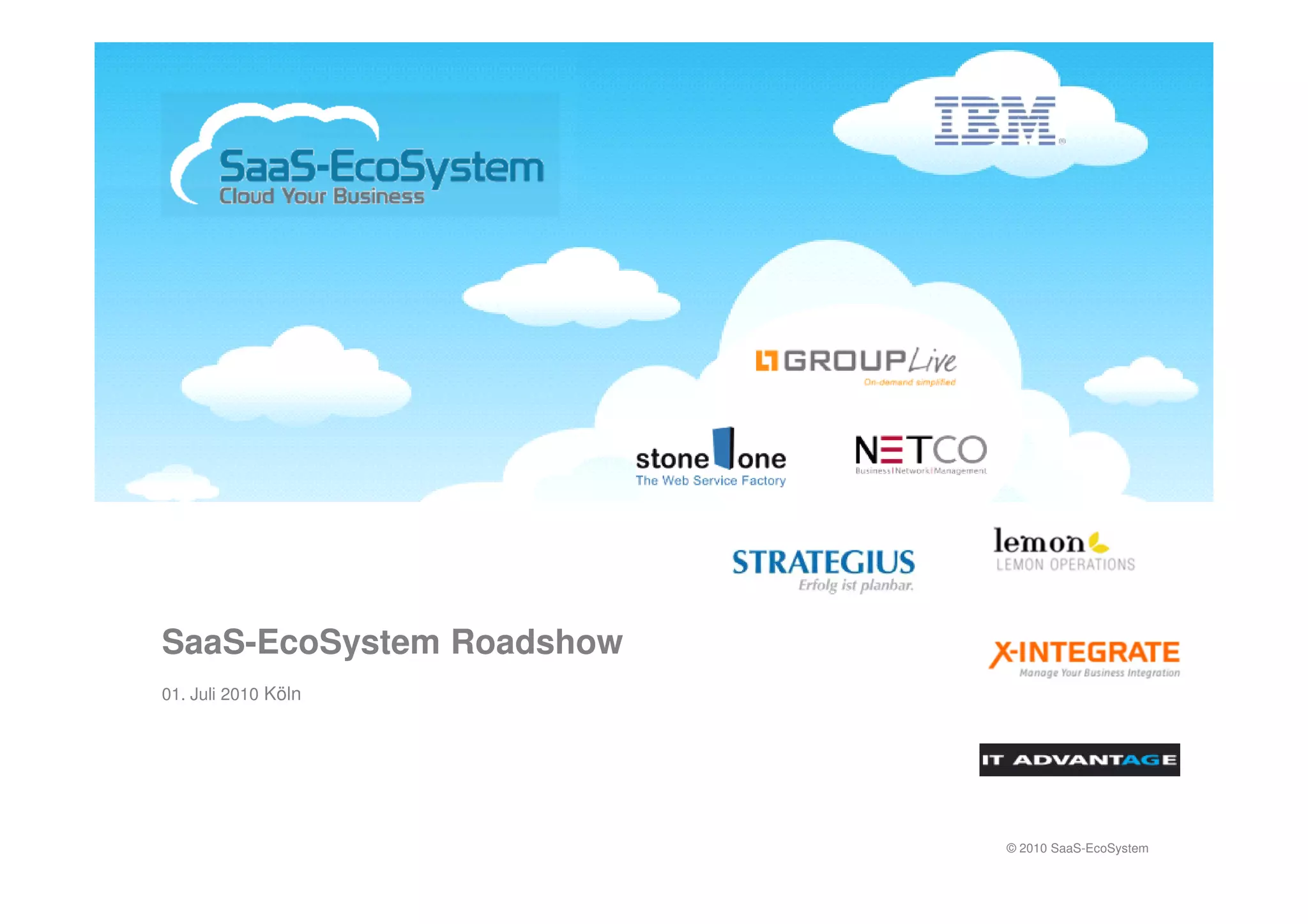Click the NETCO logo

pos(920,450)
